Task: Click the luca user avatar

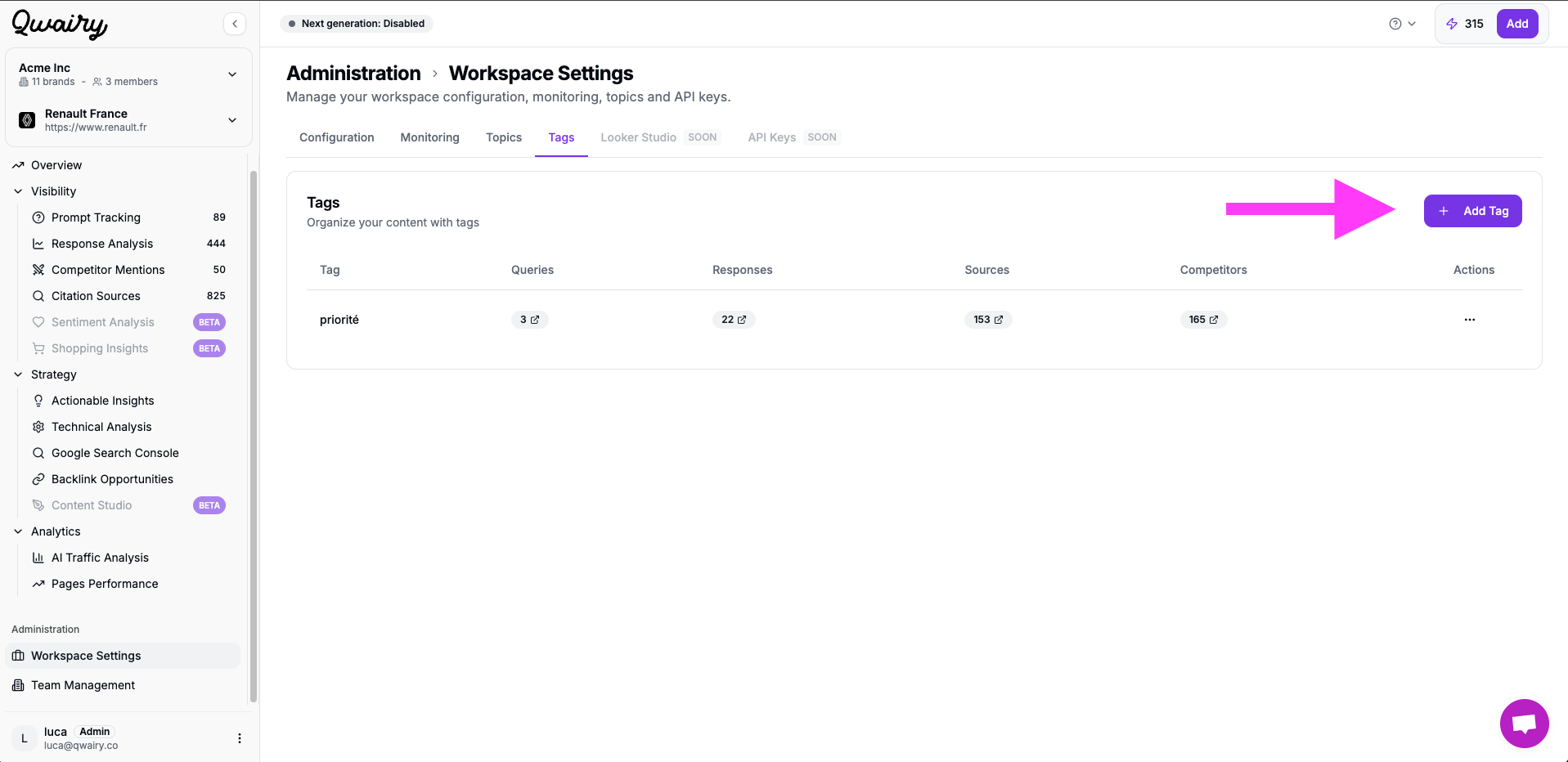Action: 25,738
